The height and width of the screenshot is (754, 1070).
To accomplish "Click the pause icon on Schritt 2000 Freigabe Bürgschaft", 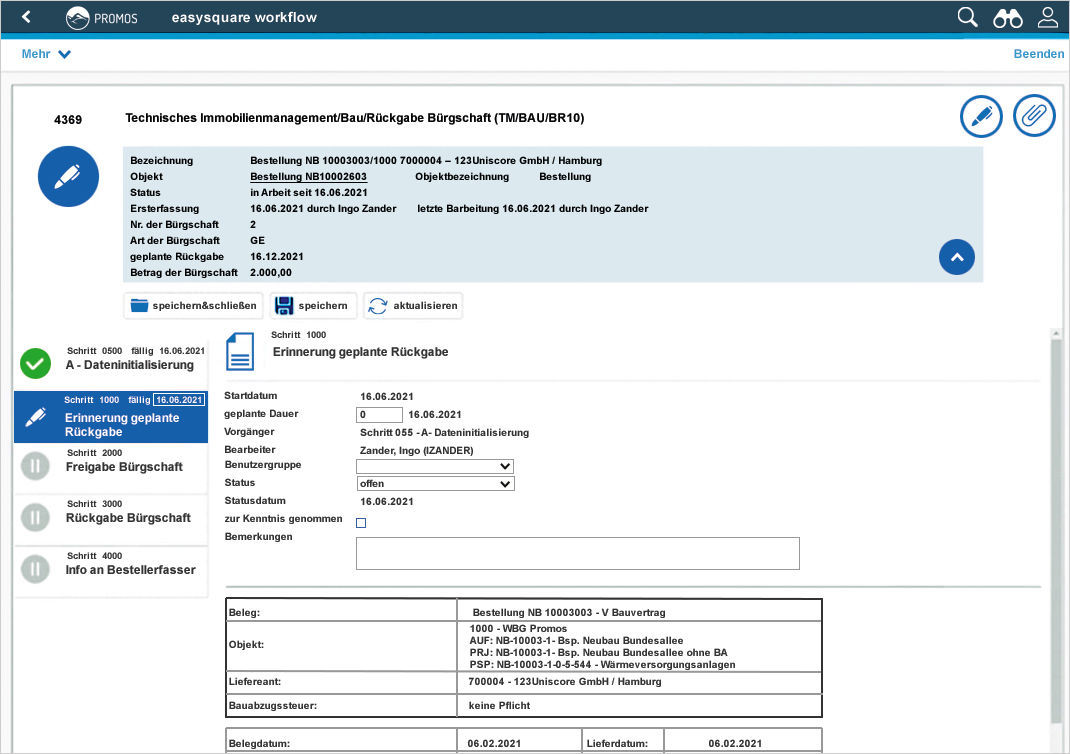I will point(35,467).
